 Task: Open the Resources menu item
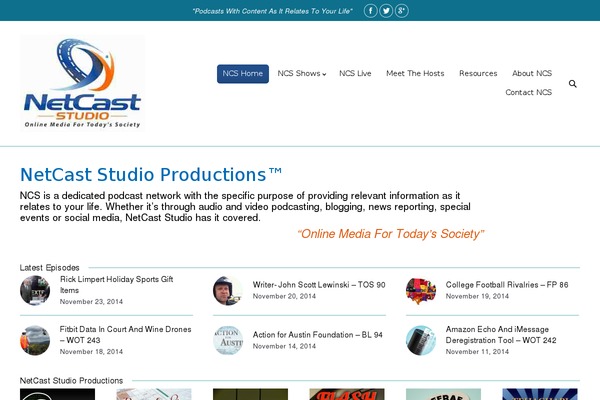pos(478,73)
